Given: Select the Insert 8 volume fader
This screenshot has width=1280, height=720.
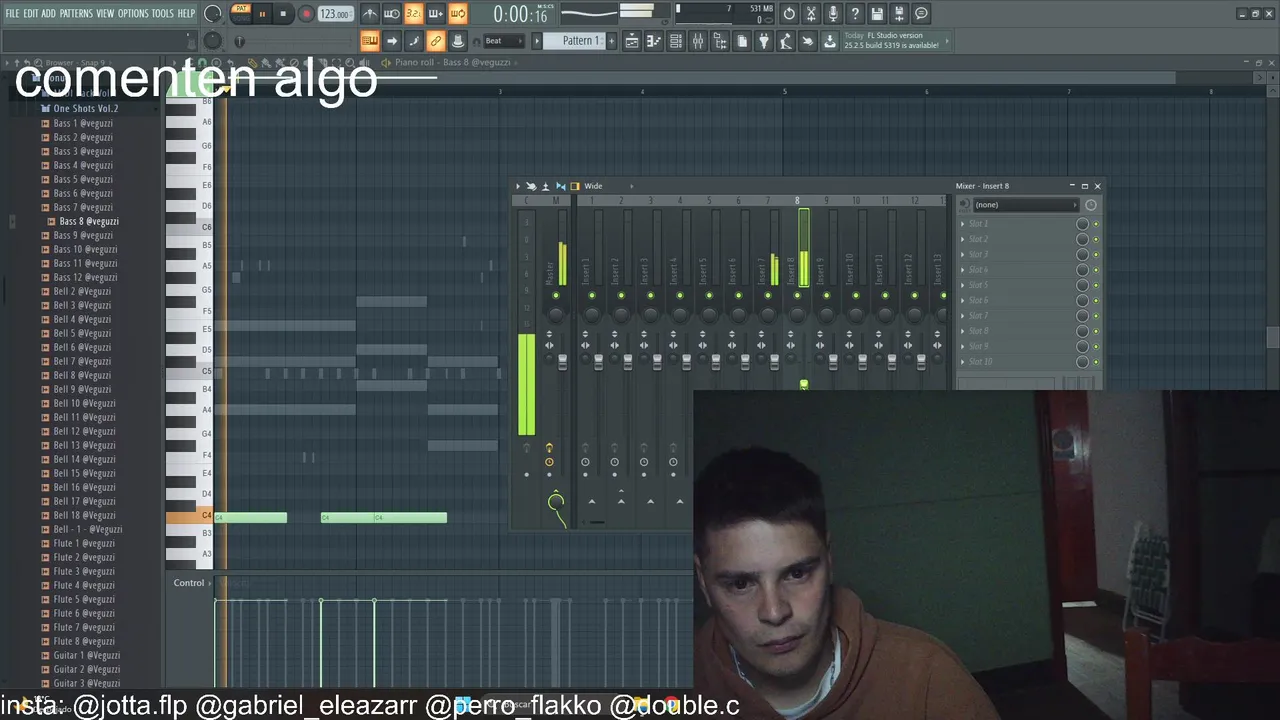Looking at the screenshot, I should pos(804,384).
